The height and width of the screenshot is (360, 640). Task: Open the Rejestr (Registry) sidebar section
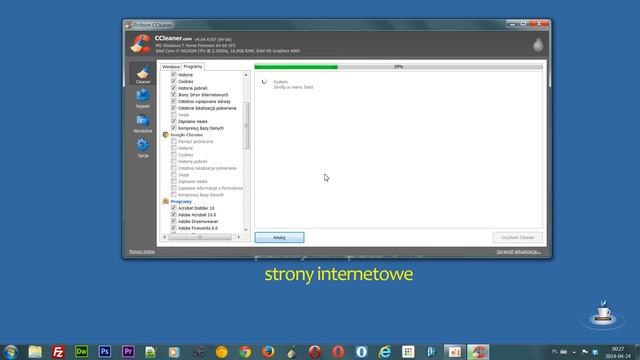(x=143, y=98)
